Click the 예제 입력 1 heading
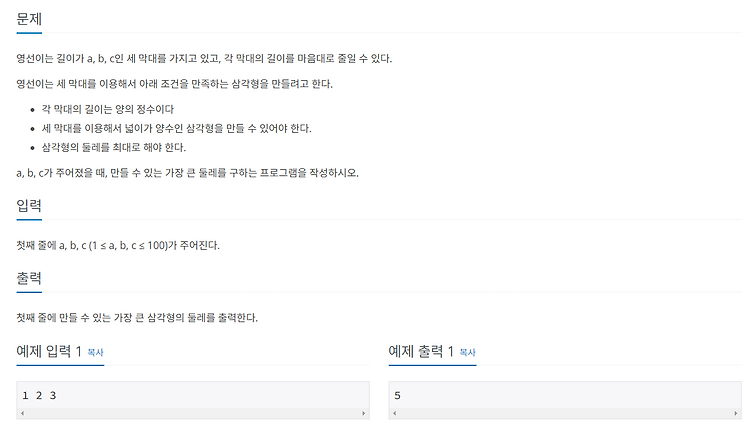The image size is (750, 427). pyautogui.click(x=49, y=351)
